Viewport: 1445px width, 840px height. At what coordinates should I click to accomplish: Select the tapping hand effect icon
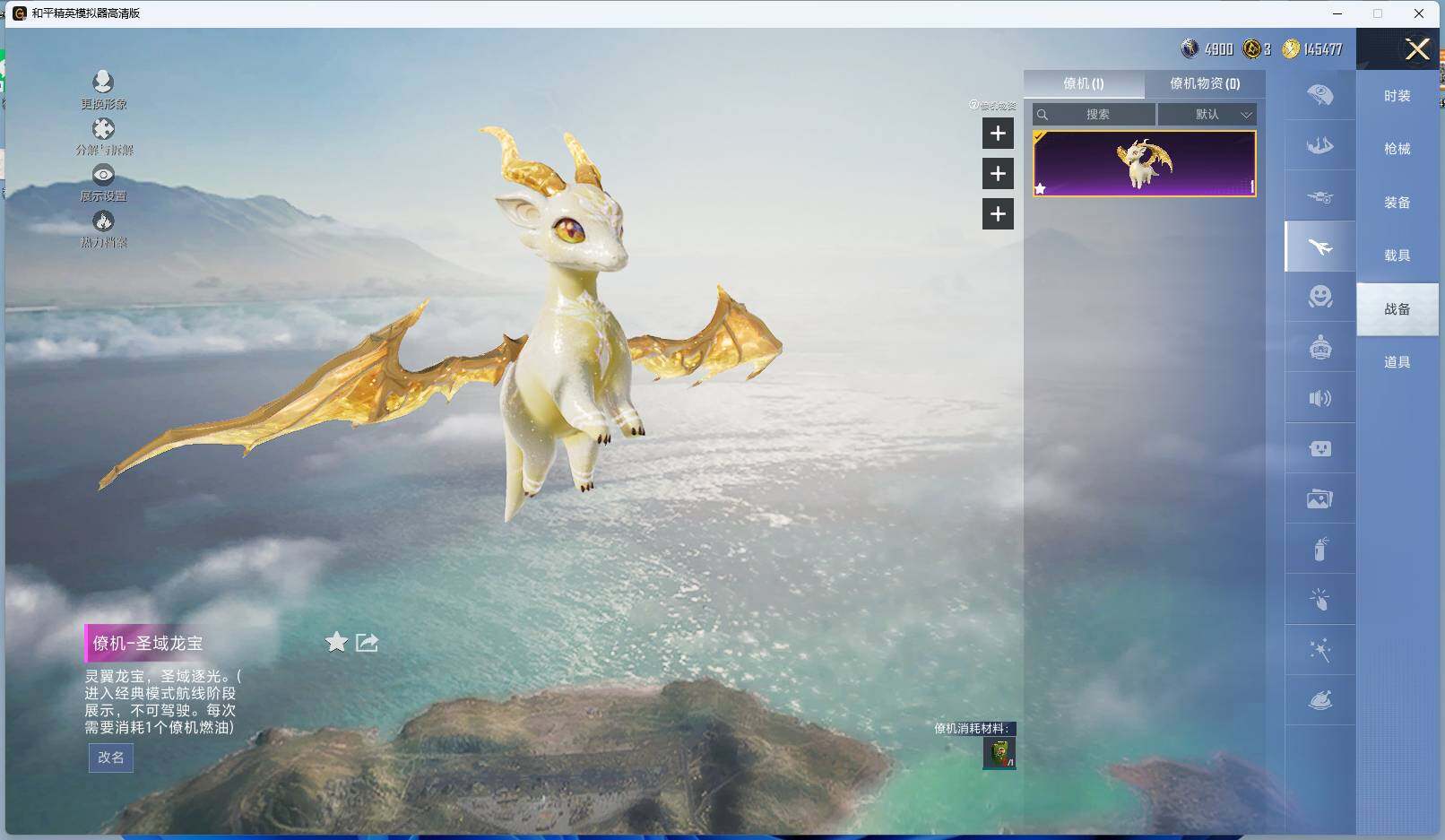[1320, 599]
